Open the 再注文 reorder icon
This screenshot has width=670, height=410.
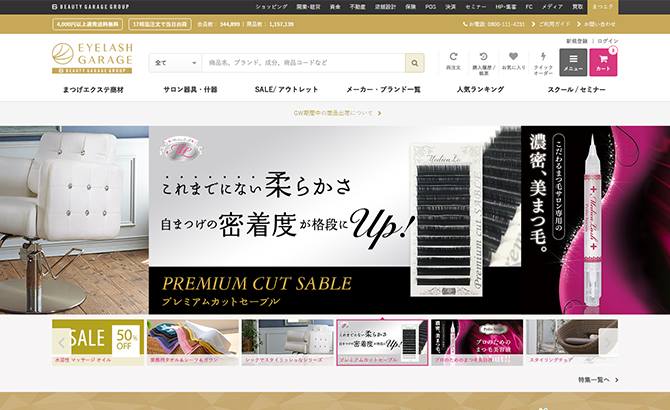[454, 62]
